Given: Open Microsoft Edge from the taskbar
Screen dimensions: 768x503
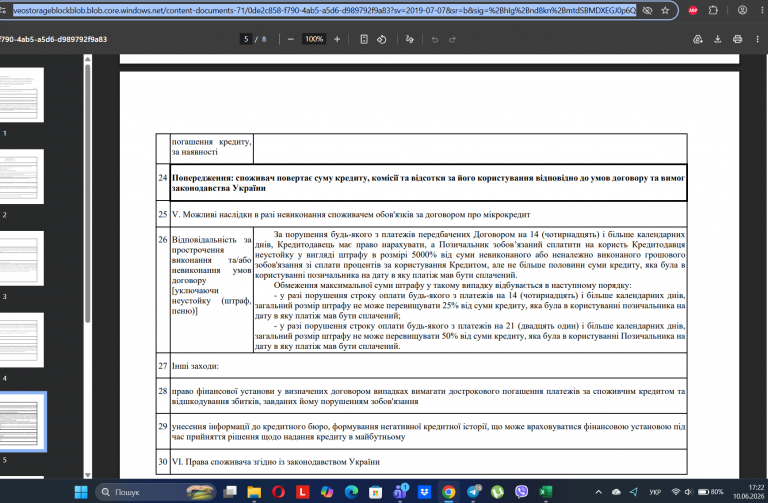Looking at the screenshot, I should tap(351, 492).
